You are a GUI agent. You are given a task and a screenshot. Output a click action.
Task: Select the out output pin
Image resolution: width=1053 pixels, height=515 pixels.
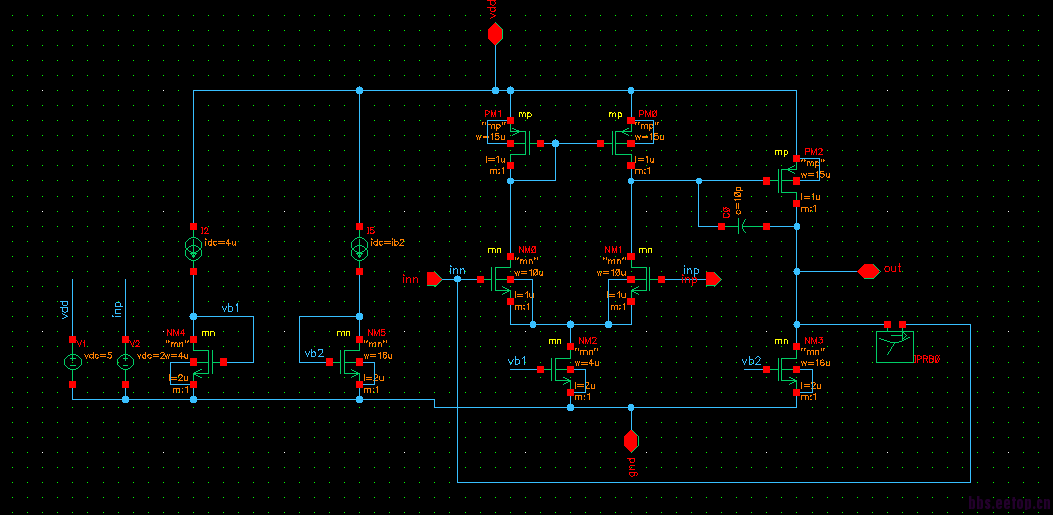868,271
